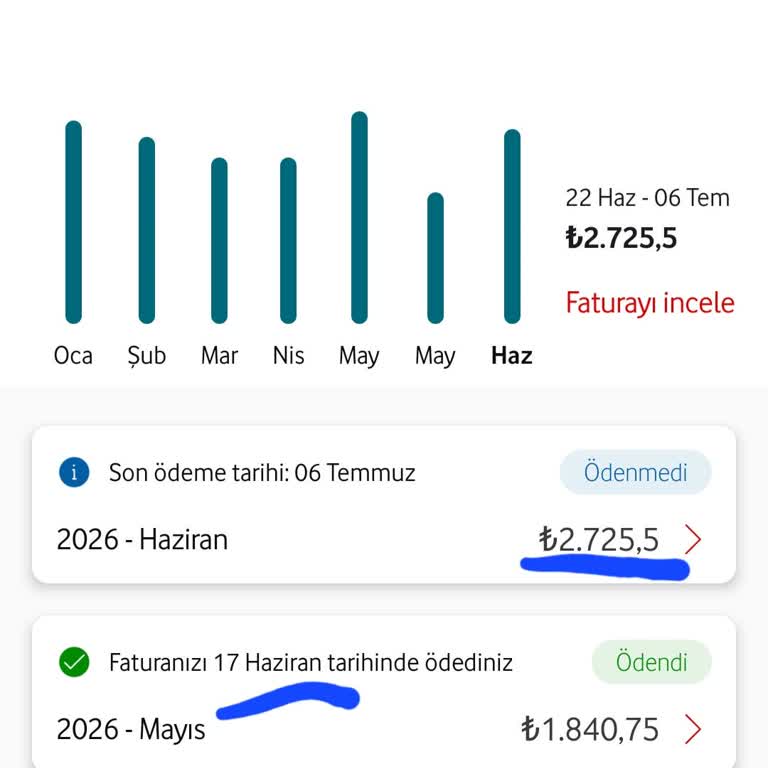Screen dimensions: 768x768
Task: Tap the Ödendi status badge
Action: 651,662
